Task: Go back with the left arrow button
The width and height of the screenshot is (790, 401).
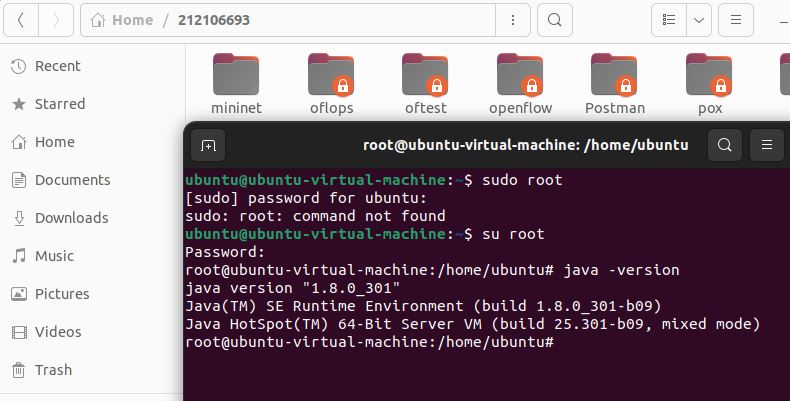Action: [x=21, y=20]
